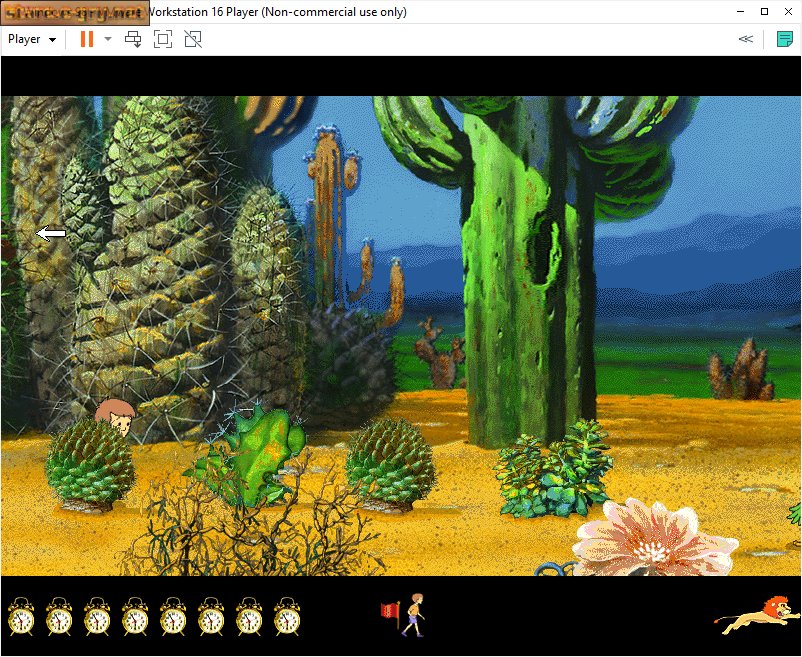
Task: Click the walking boy icon
Action: pos(414,615)
